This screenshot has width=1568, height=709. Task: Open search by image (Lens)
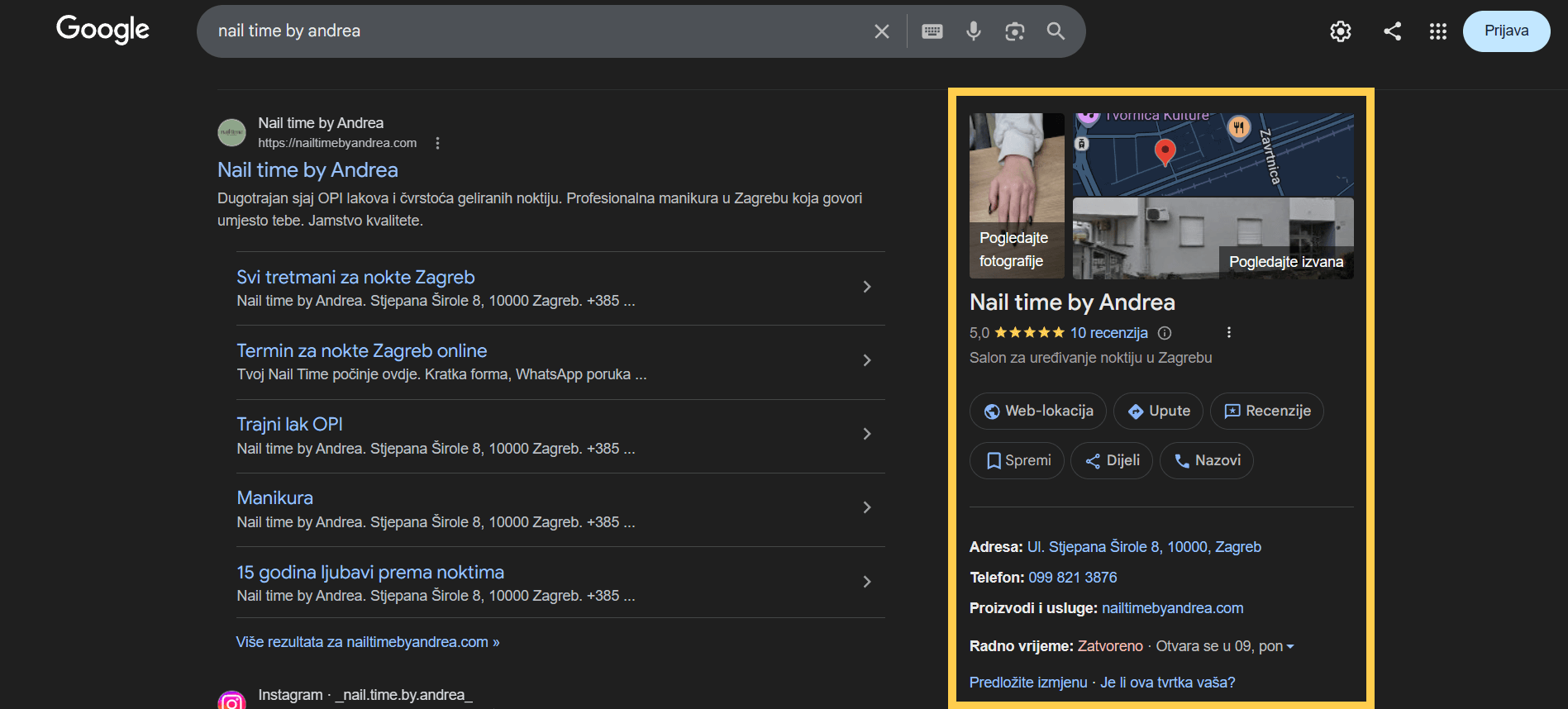pyautogui.click(x=1015, y=31)
